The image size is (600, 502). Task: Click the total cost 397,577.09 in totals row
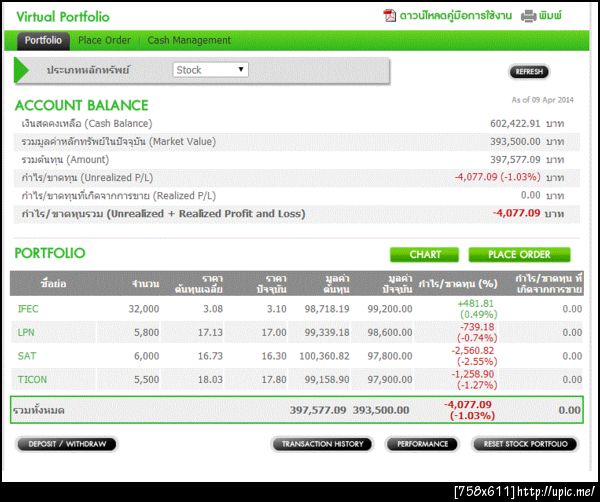pos(318,410)
